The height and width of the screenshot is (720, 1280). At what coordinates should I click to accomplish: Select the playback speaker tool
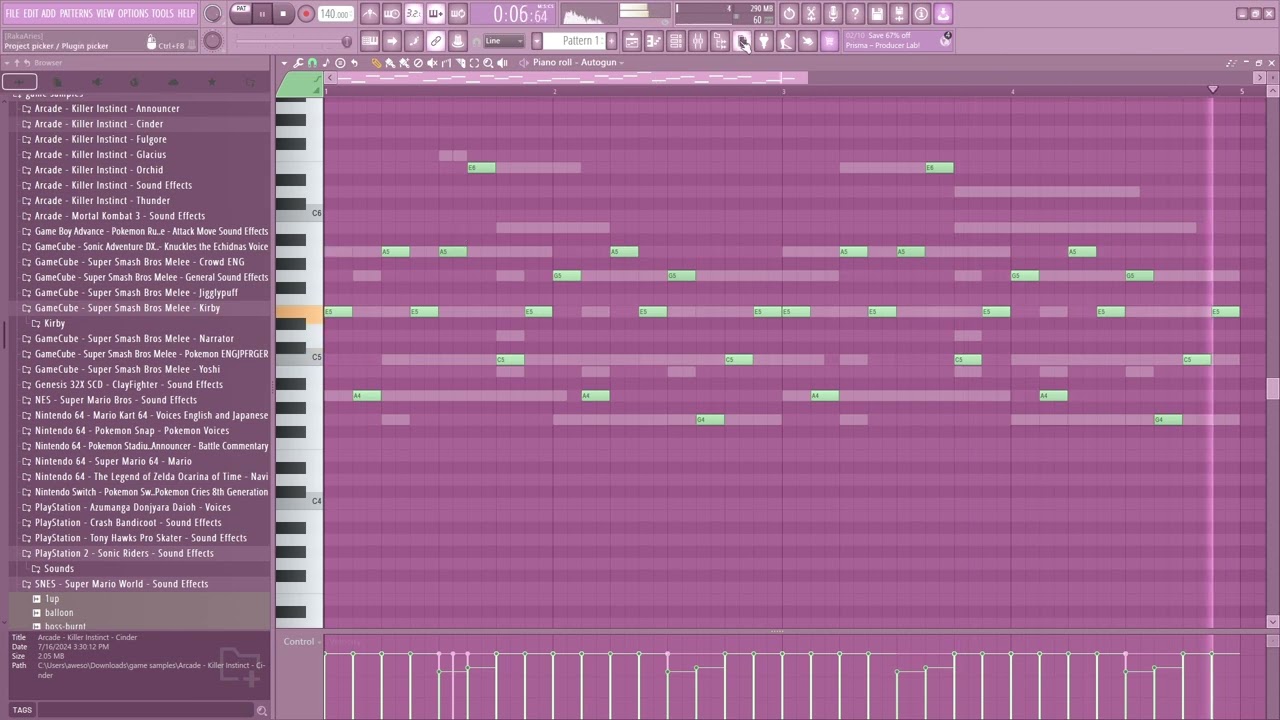click(502, 63)
